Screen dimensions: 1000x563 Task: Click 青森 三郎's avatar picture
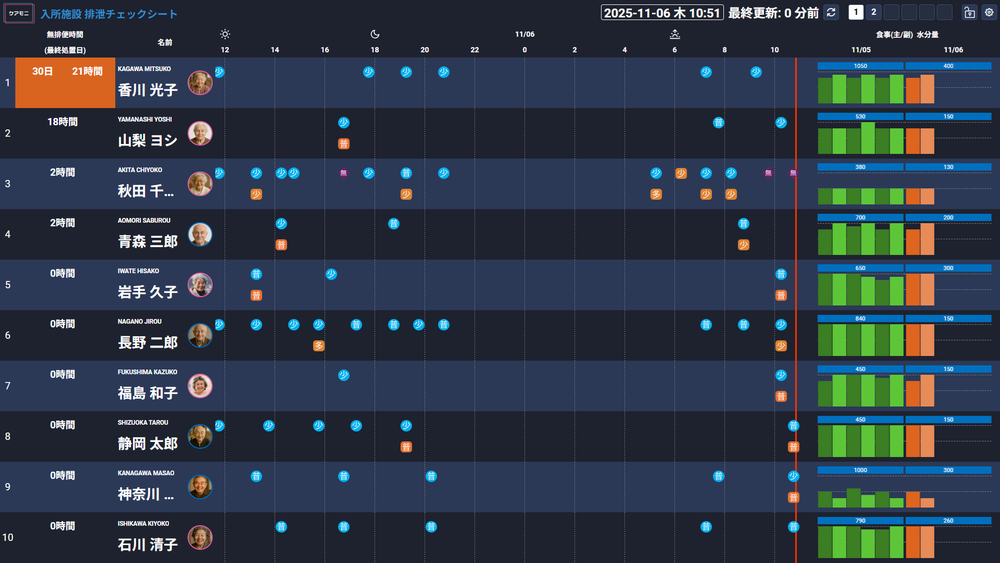200,234
